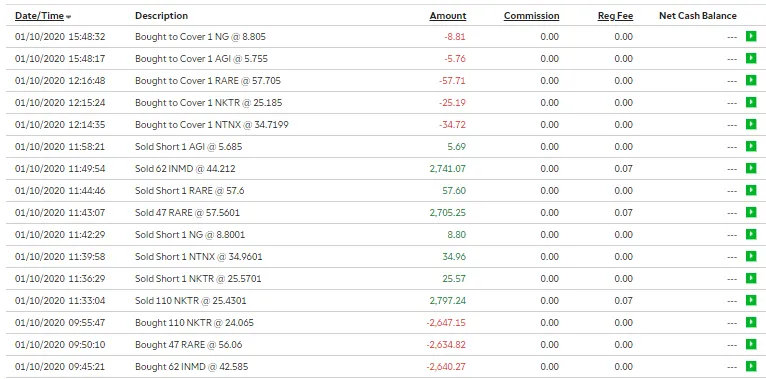Click the amount -57.71

click(x=452, y=81)
